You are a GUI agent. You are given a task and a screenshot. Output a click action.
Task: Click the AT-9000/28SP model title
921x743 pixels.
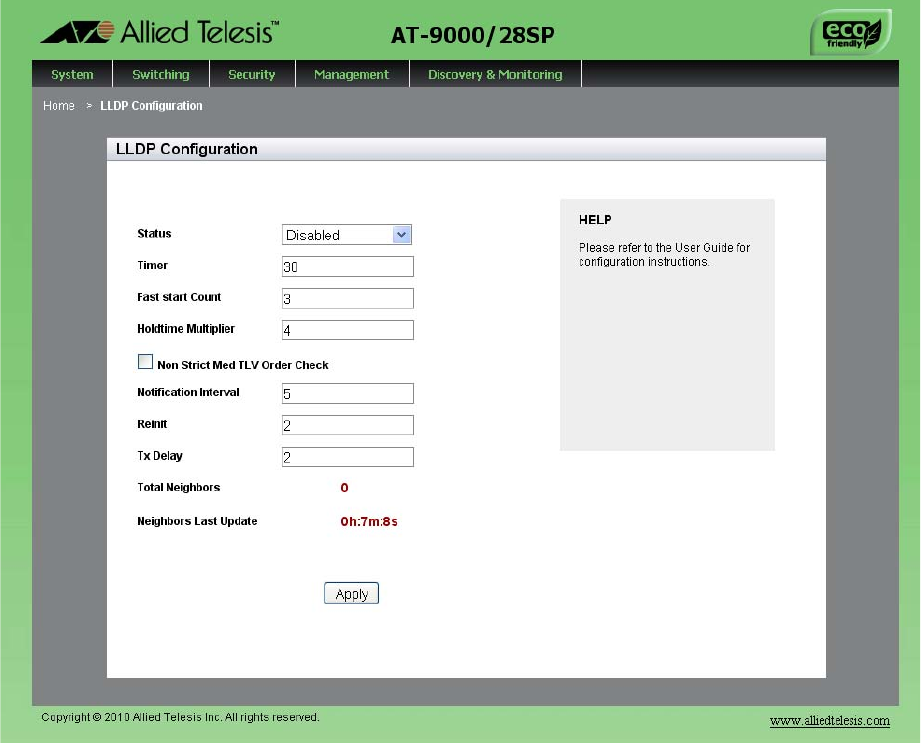click(473, 35)
